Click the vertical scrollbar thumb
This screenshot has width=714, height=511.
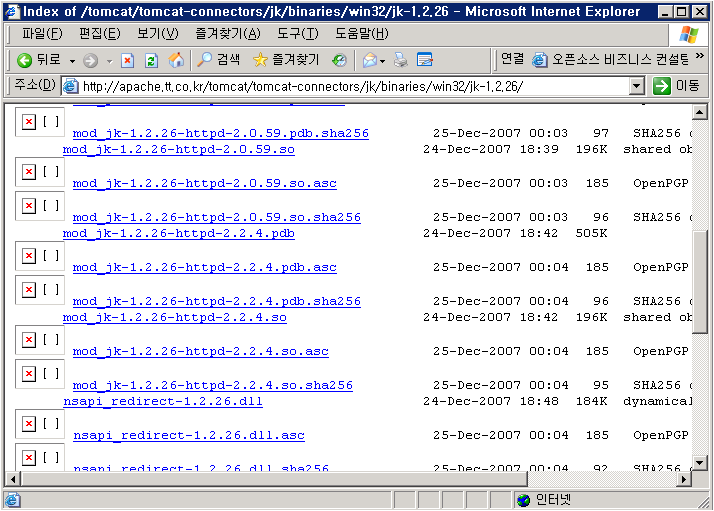[x=699, y=283]
